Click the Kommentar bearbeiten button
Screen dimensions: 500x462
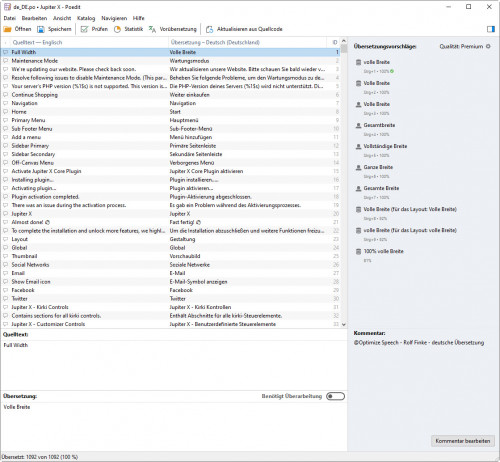pos(463,441)
